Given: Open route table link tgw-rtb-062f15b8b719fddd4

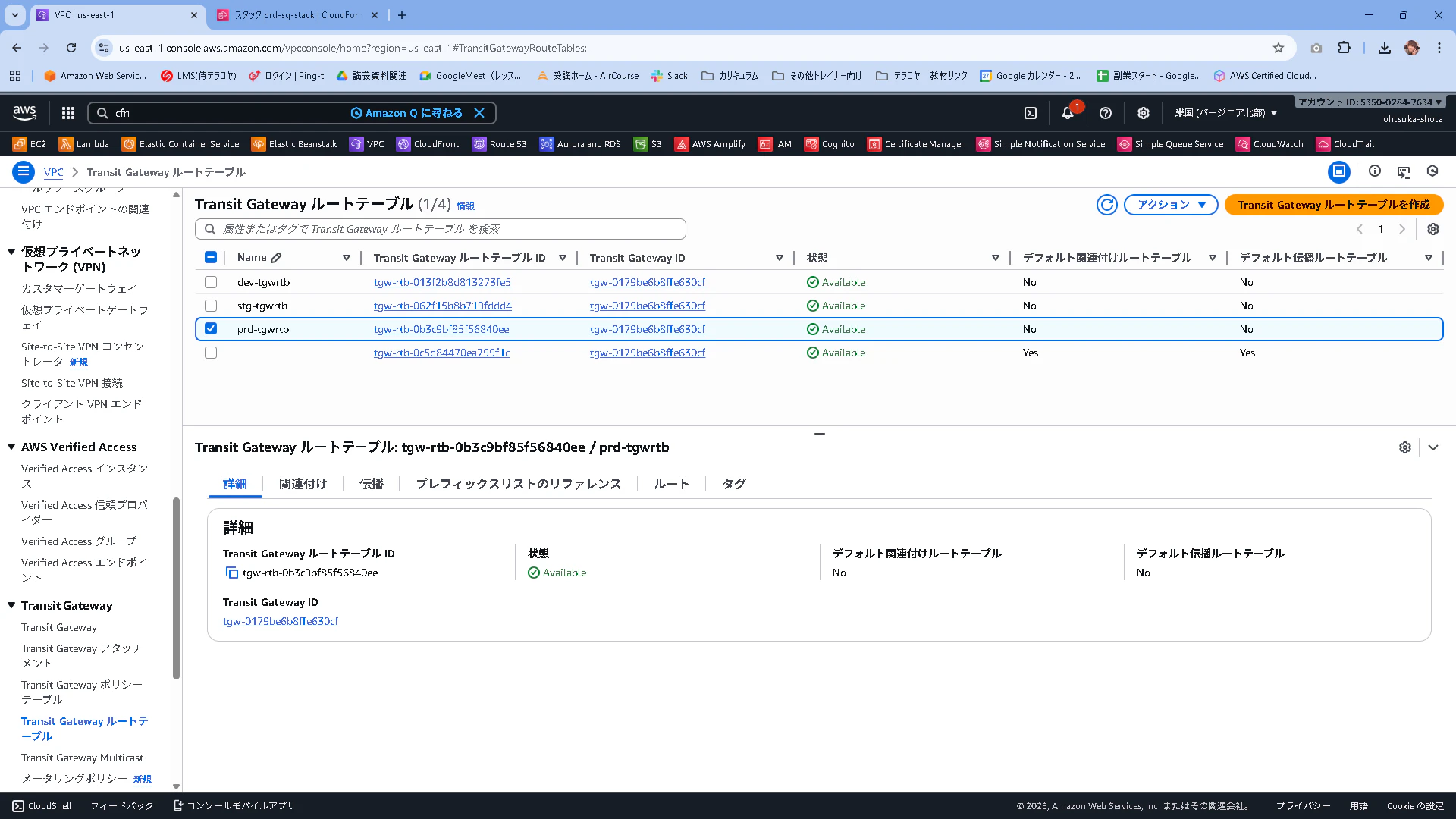Looking at the screenshot, I should click(x=443, y=306).
